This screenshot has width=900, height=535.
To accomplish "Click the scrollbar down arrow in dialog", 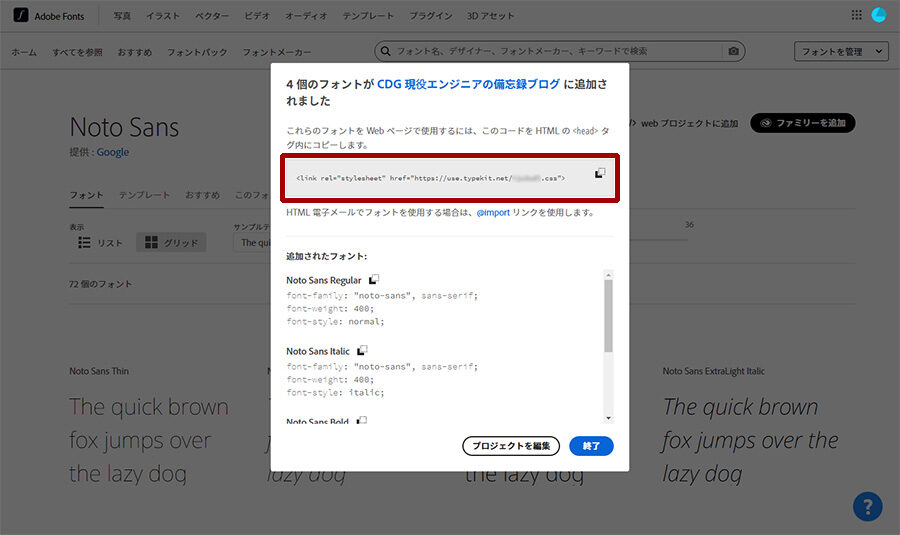I will click(x=608, y=418).
